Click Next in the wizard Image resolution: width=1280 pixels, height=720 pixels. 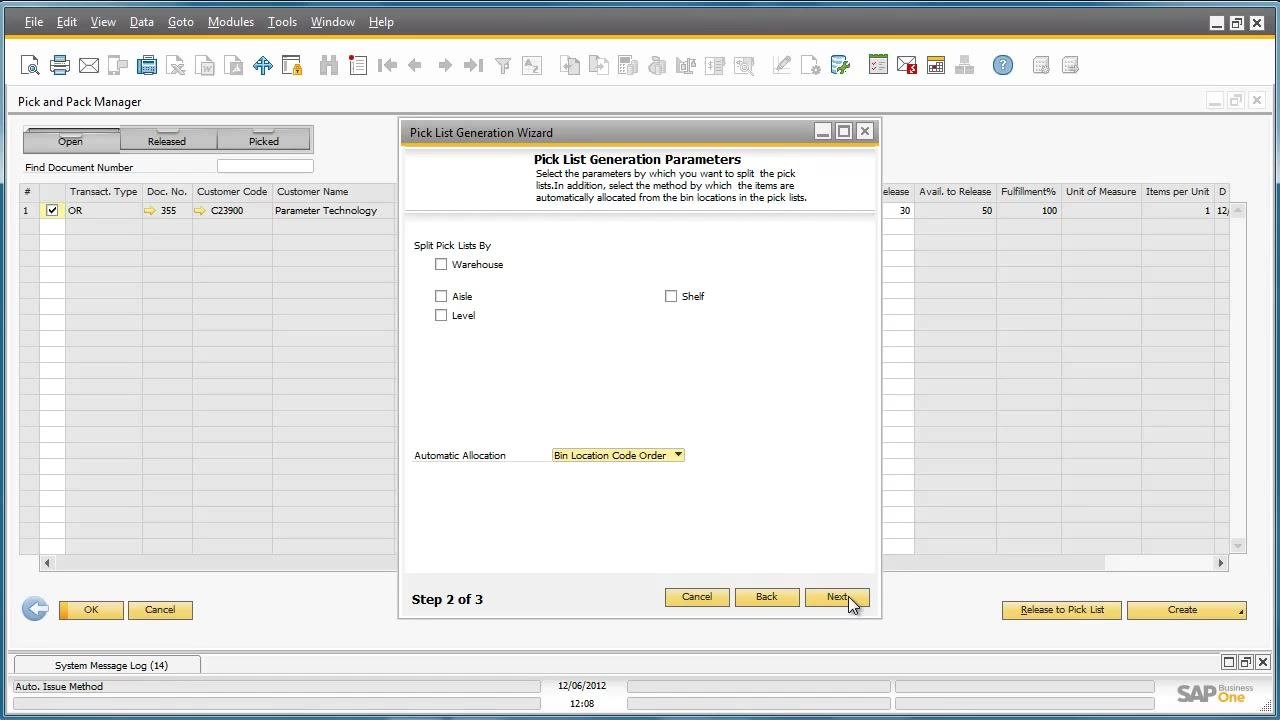click(x=837, y=597)
